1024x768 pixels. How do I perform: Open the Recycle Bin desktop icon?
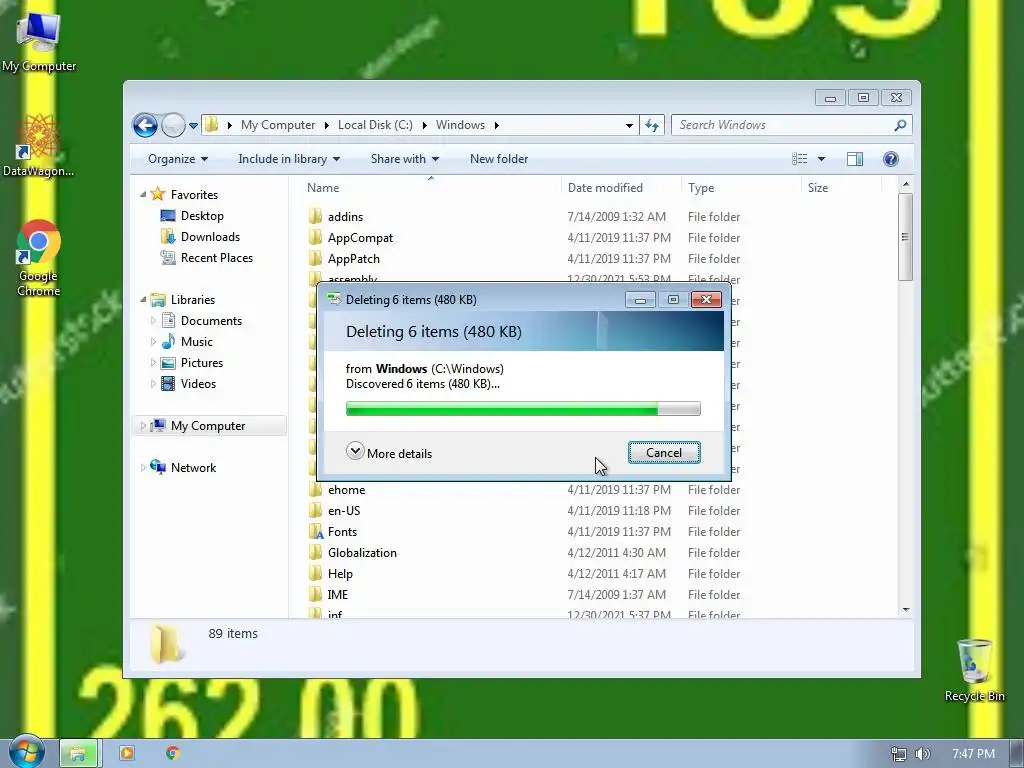click(974, 669)
